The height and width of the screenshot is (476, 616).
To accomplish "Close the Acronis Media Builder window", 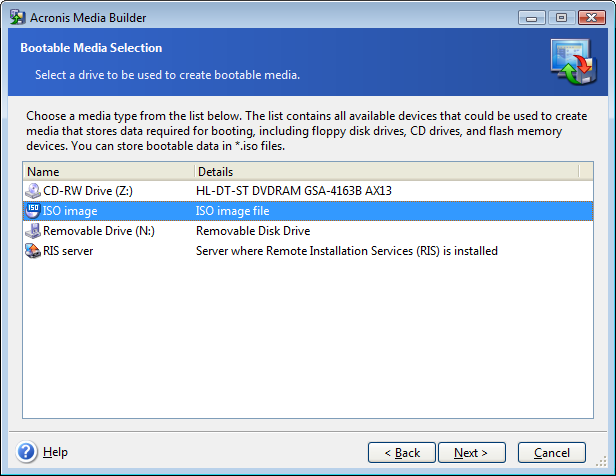I will (x=590, y=16).
